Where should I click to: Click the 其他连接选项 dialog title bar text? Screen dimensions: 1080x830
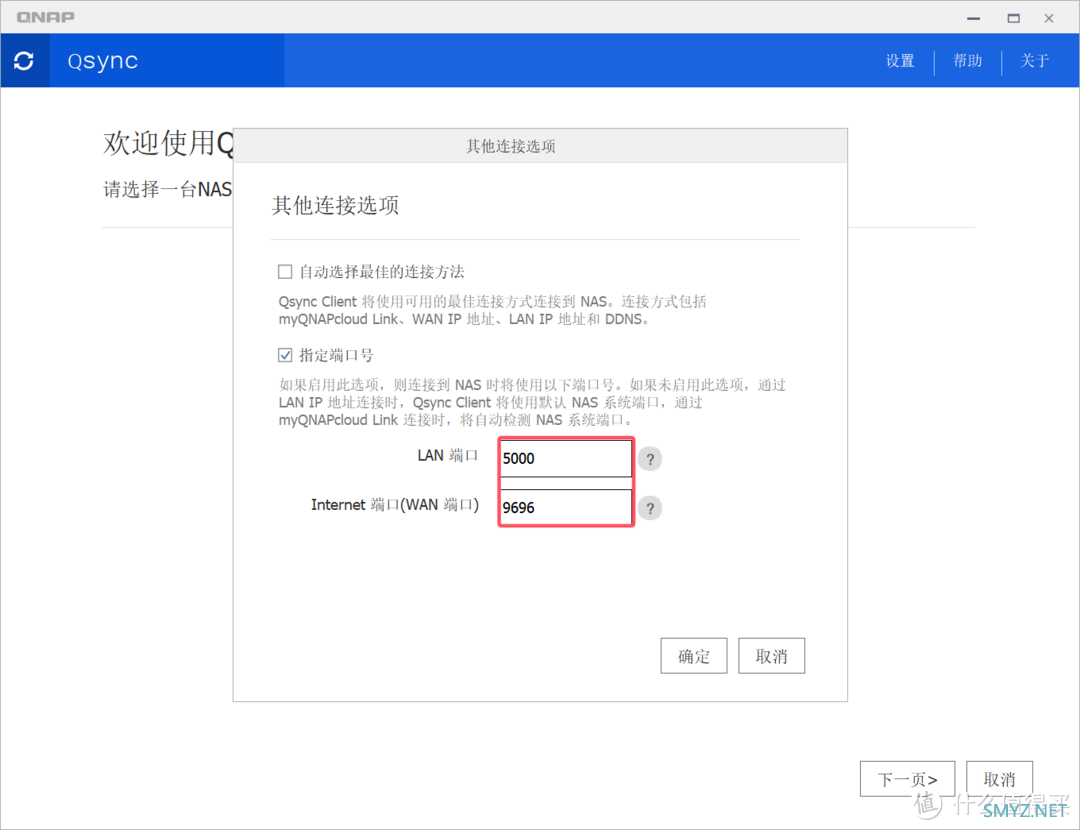(x=510, y=146)
